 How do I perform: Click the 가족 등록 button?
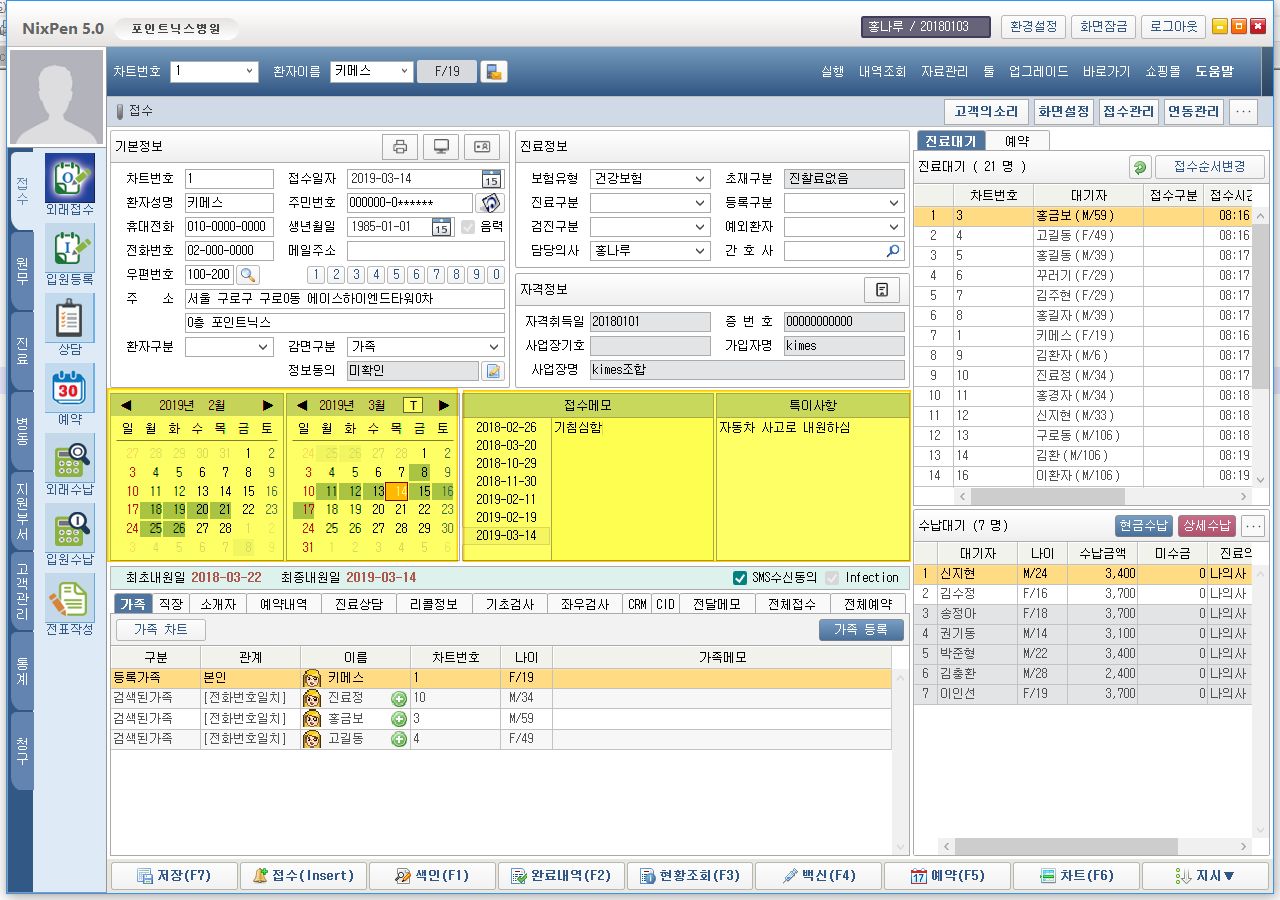coord(860,630)
